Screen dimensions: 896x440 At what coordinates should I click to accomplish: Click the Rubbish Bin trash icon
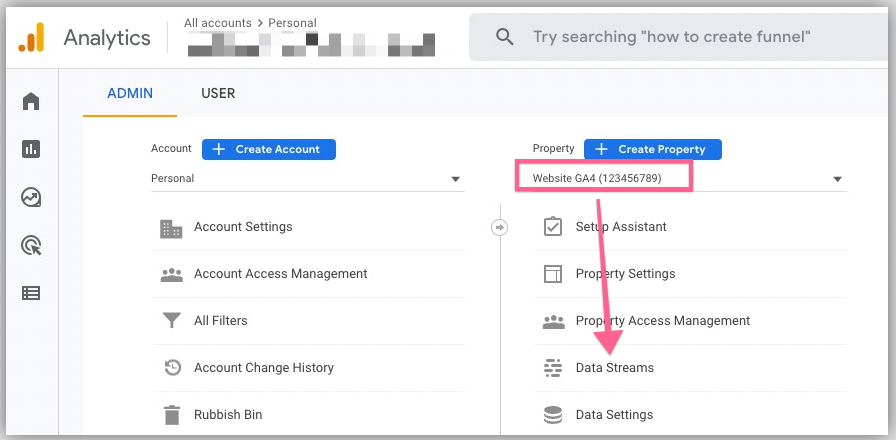pos(171,414)
